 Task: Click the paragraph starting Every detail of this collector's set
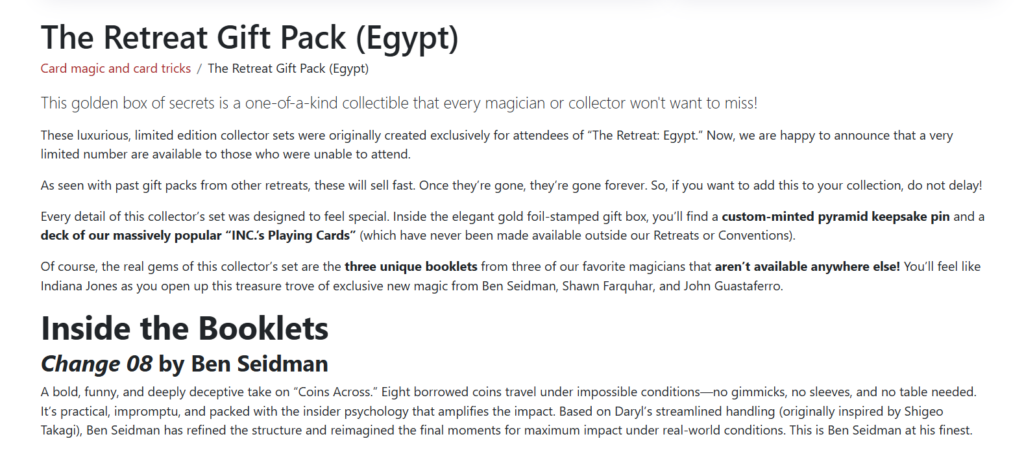[x=513, y=226]
